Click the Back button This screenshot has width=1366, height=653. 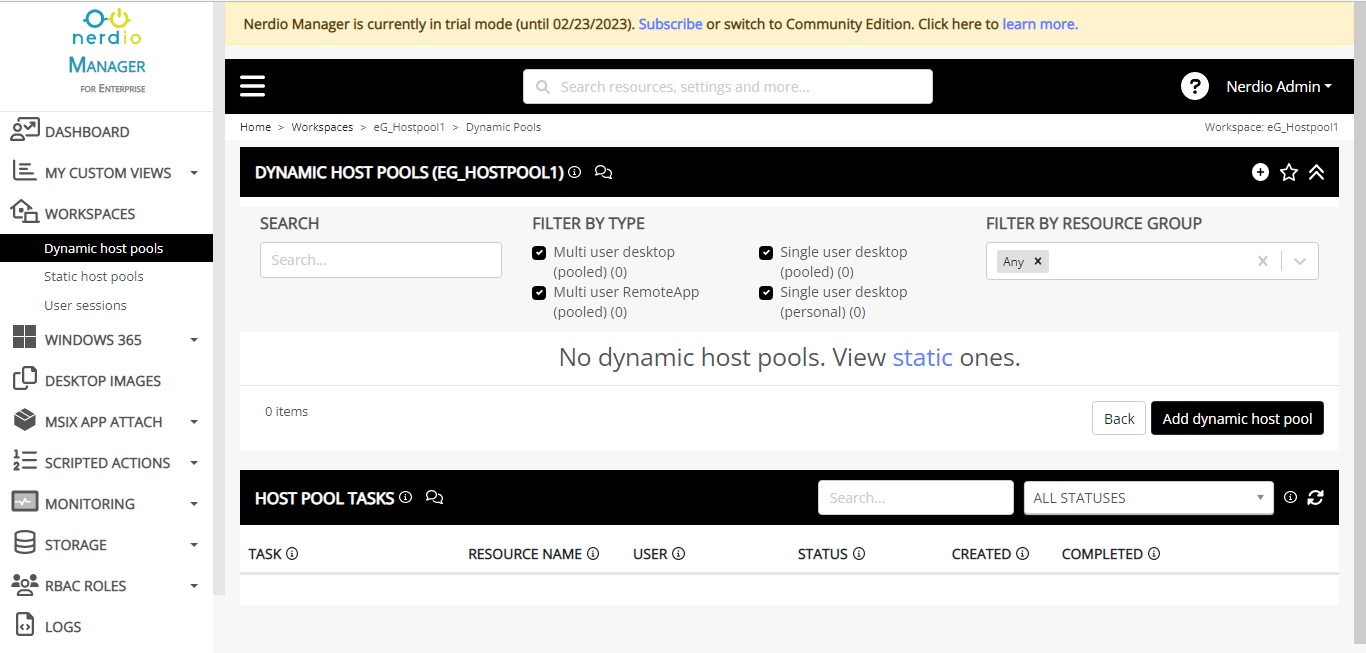click(x=1119, y=418)
